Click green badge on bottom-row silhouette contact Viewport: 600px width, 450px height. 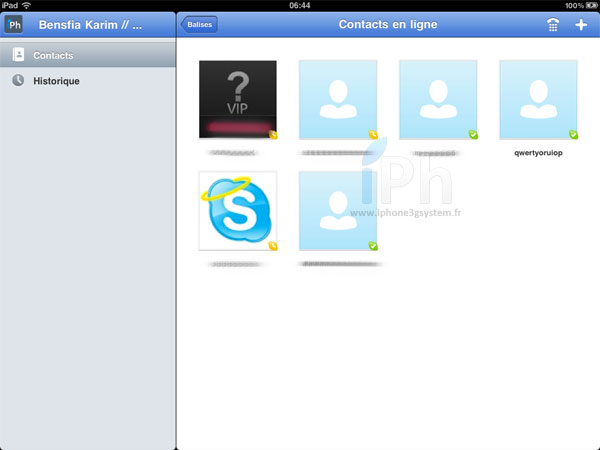point(373,245)
